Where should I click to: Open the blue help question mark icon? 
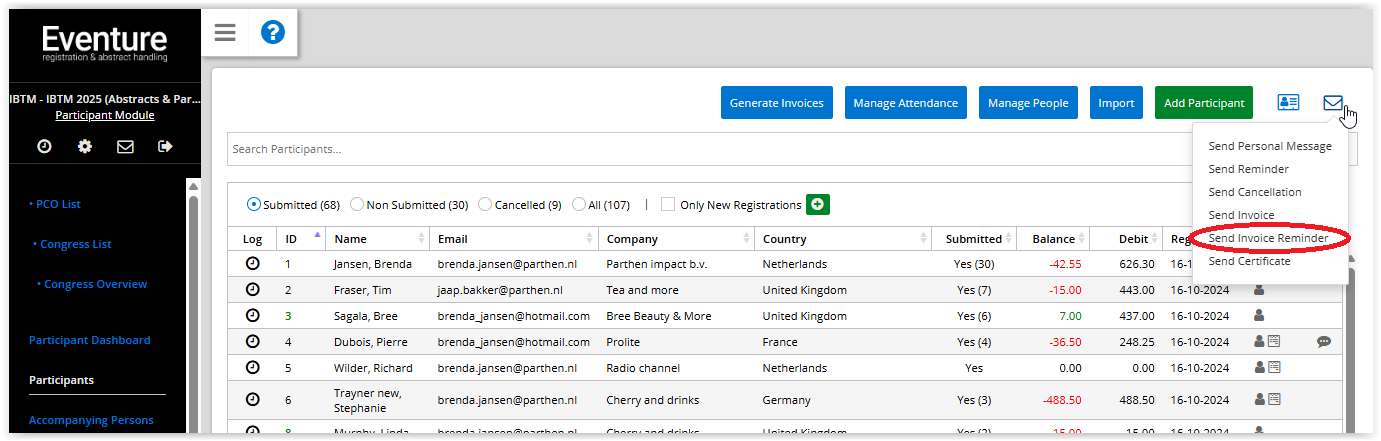coord(273,33)
